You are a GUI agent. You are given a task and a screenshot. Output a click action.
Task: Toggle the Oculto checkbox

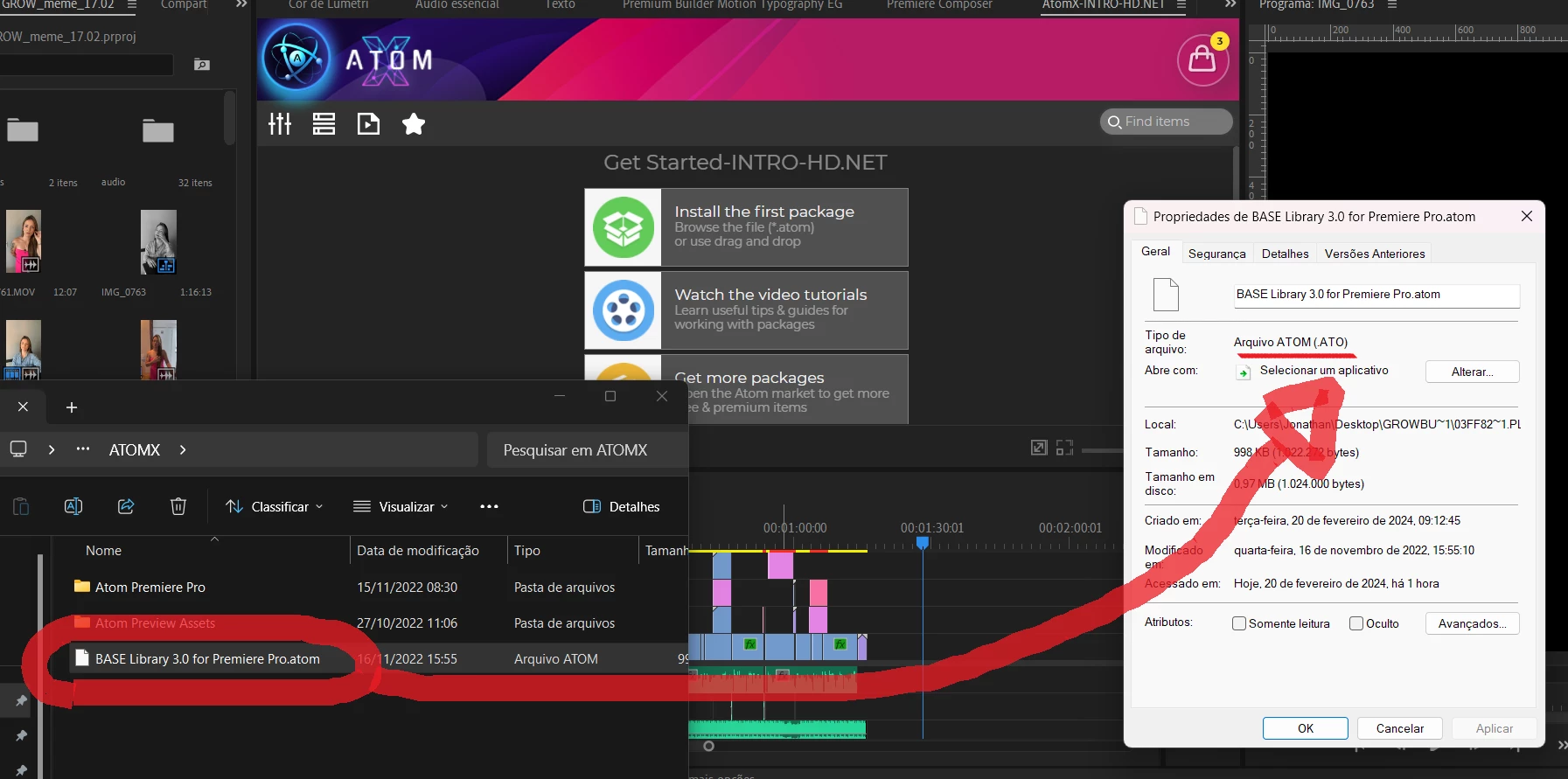pyautogui.click(x=1356, y=623)
